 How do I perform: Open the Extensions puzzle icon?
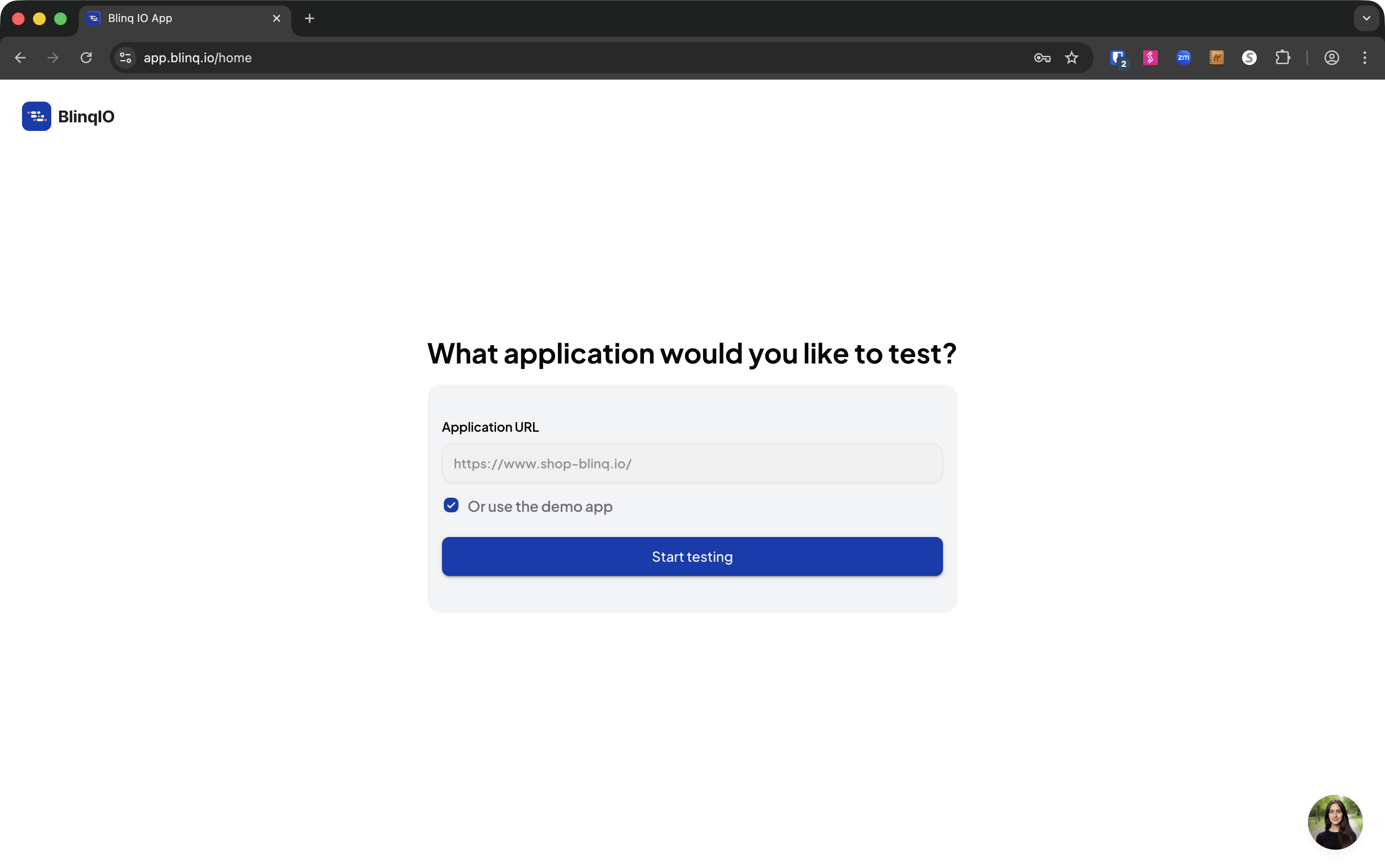[x=1282, y=58]
